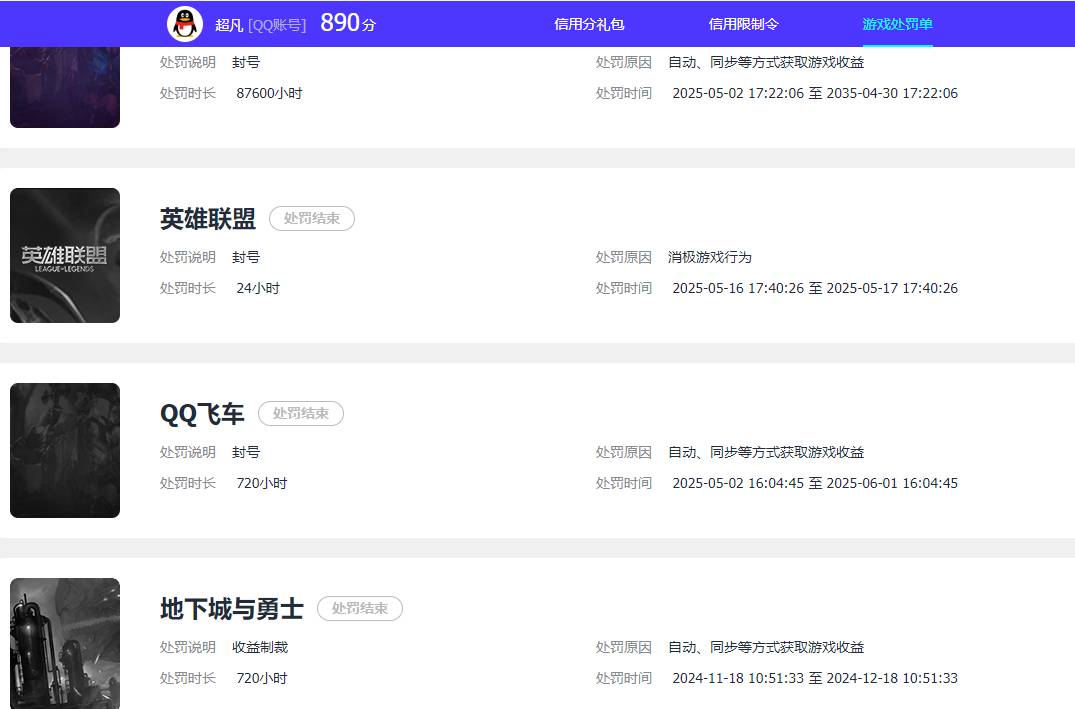Click the 处罚结束 badge next to QQ飞车
The width and height of the screenshot is (1075, 709).
[300, 413]
